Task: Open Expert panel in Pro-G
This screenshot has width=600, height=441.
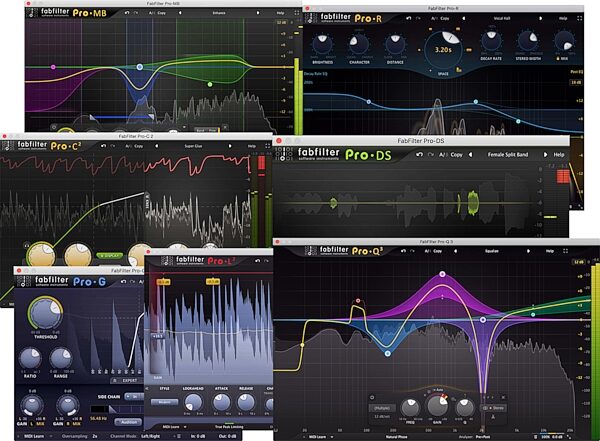Action: [126, 381]
